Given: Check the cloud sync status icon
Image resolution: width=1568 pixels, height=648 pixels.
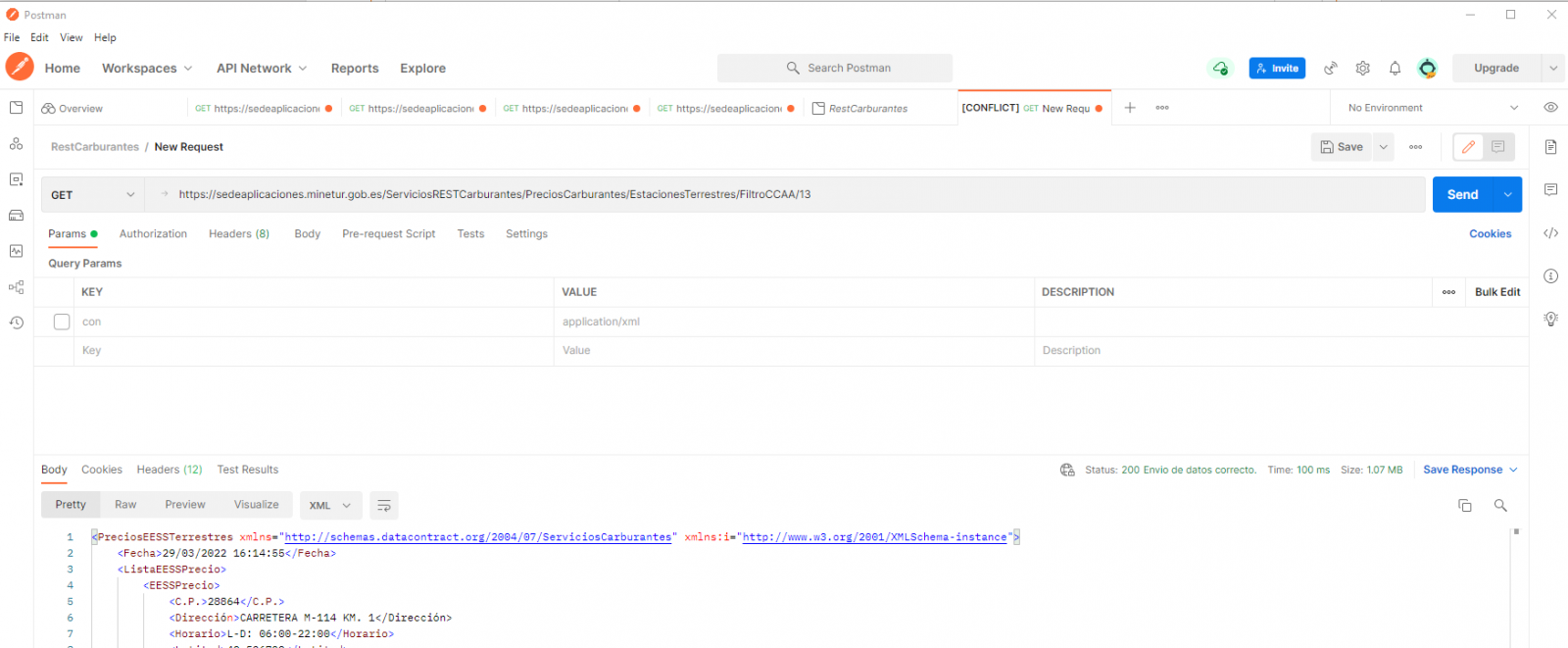Looking at the screenshot, I should (x=1220, y=68).
